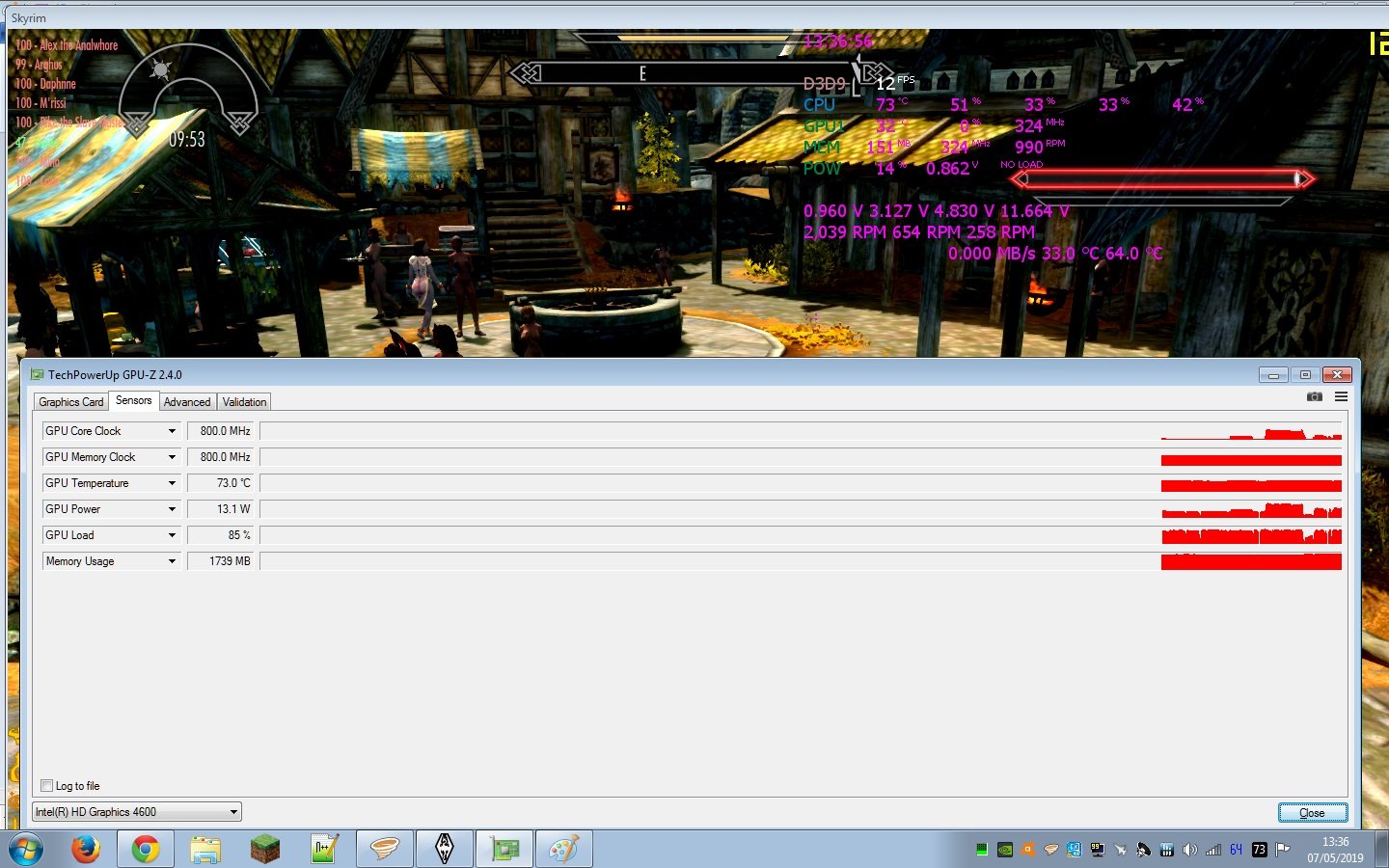The width and height of the screenshot is (1389, 868).
Task: Minimize the GPU-Z window
Action: (1273, 374)
